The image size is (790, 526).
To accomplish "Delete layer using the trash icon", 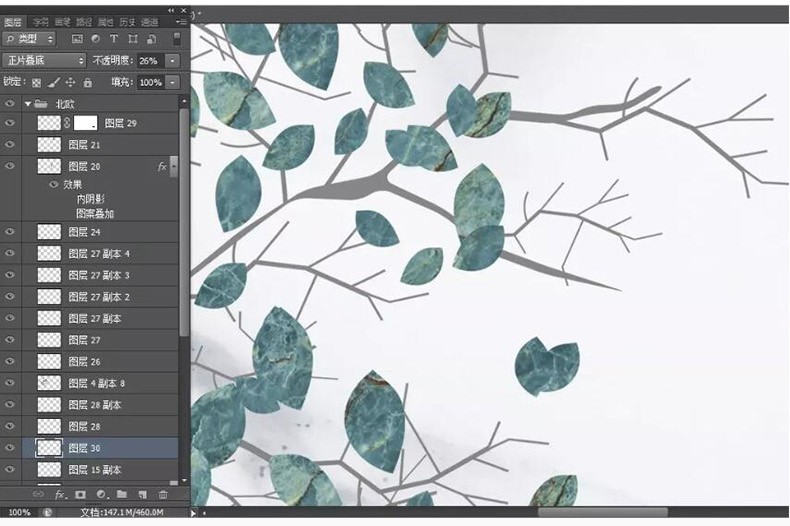I will (163, 494).
